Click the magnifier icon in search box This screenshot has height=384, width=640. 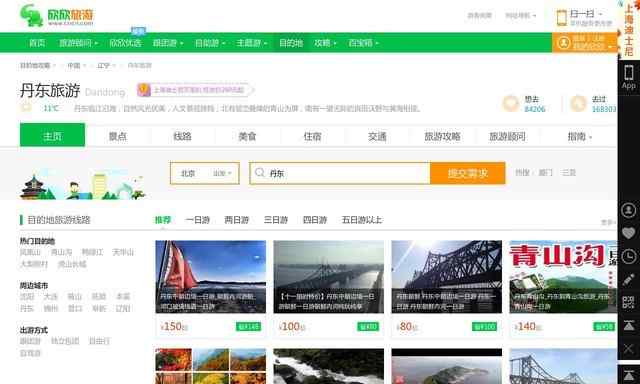click(260, 173)
